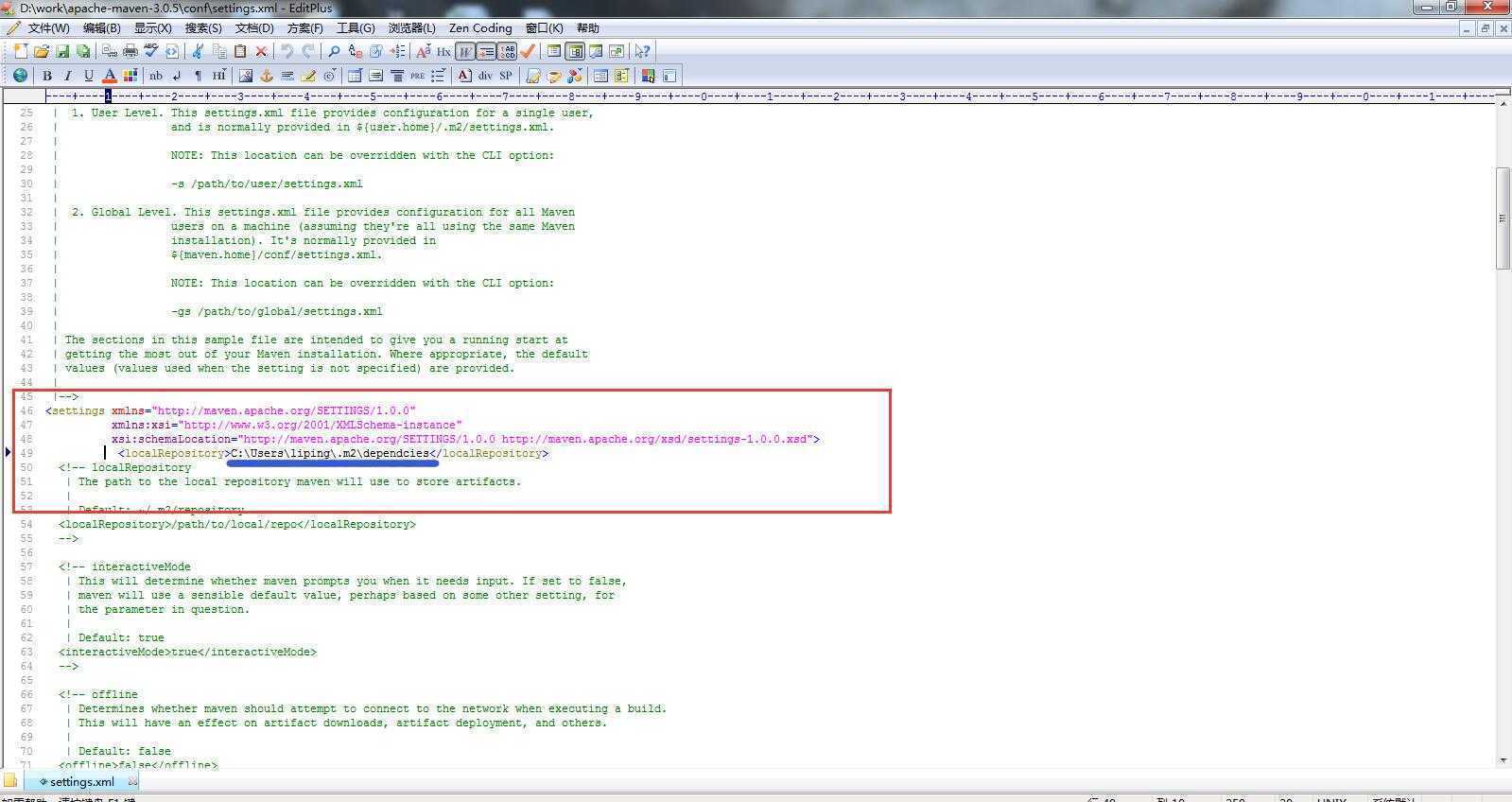Viewport: 1512px width, 802px height.
Task: Click the red X delete icon
Action: point(261,51)
